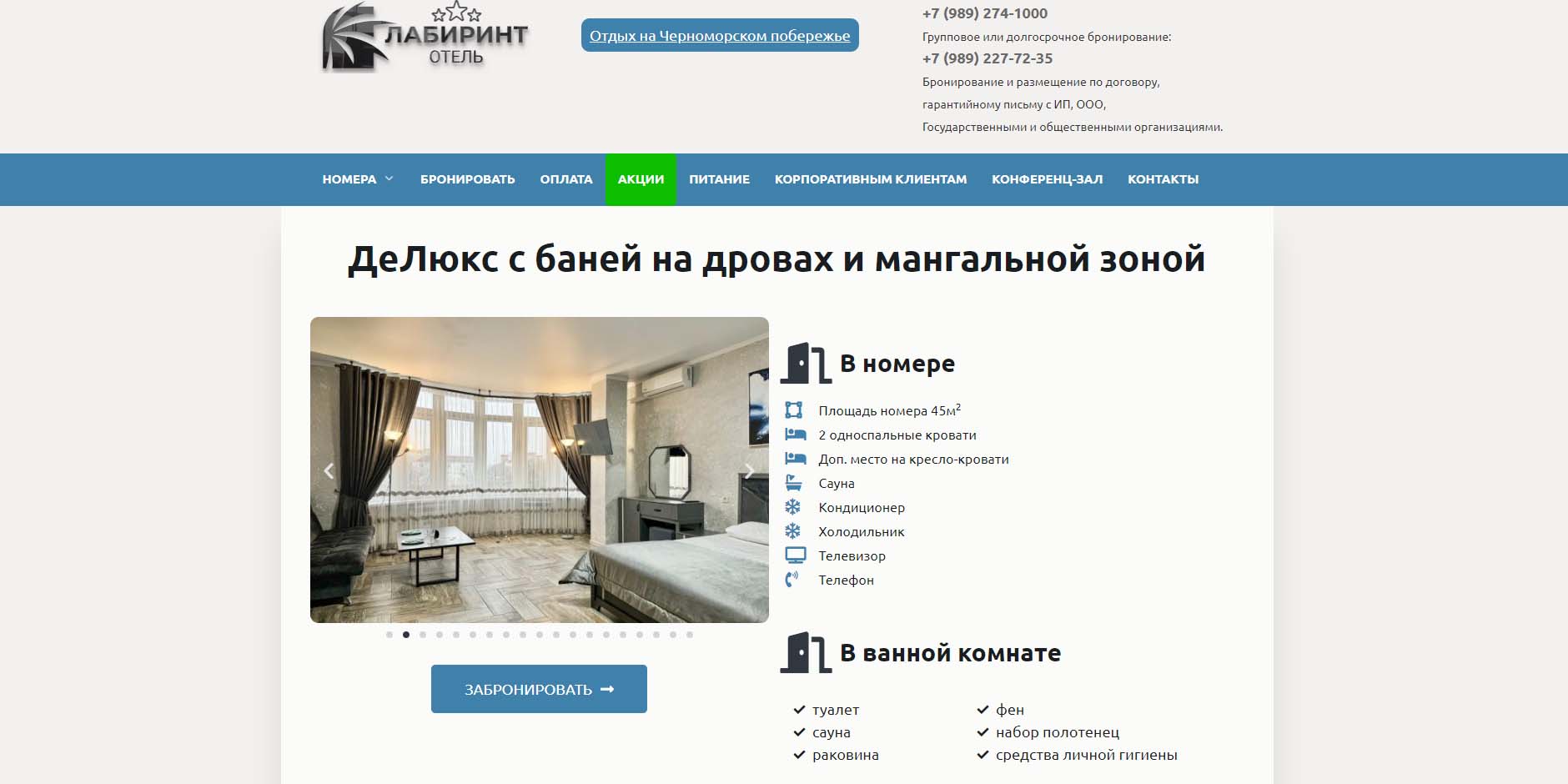Click the single beds bed icon
The height and width of the screenshot is (784, 1568).
pyautogui.click(x=795, y=435)
